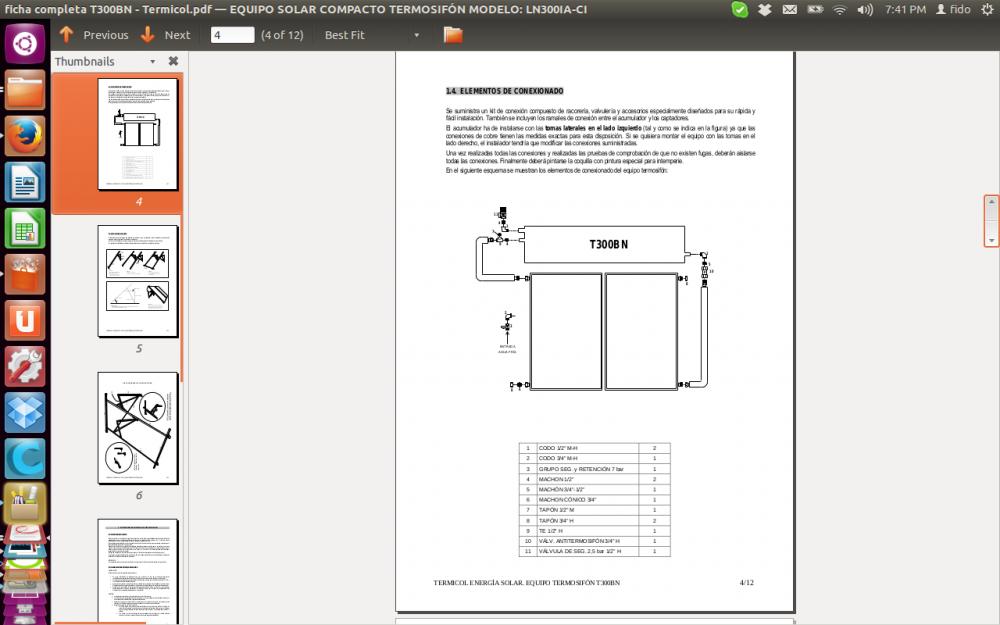
Task: Open the mail messaging indicator
Action: (790, 10)
